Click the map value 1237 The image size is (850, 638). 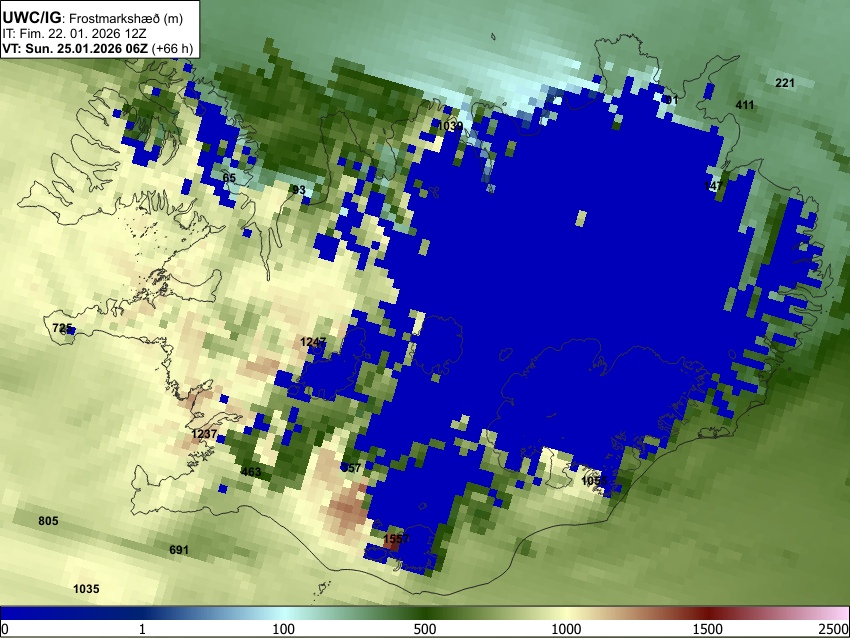click(x=204, y=434)
